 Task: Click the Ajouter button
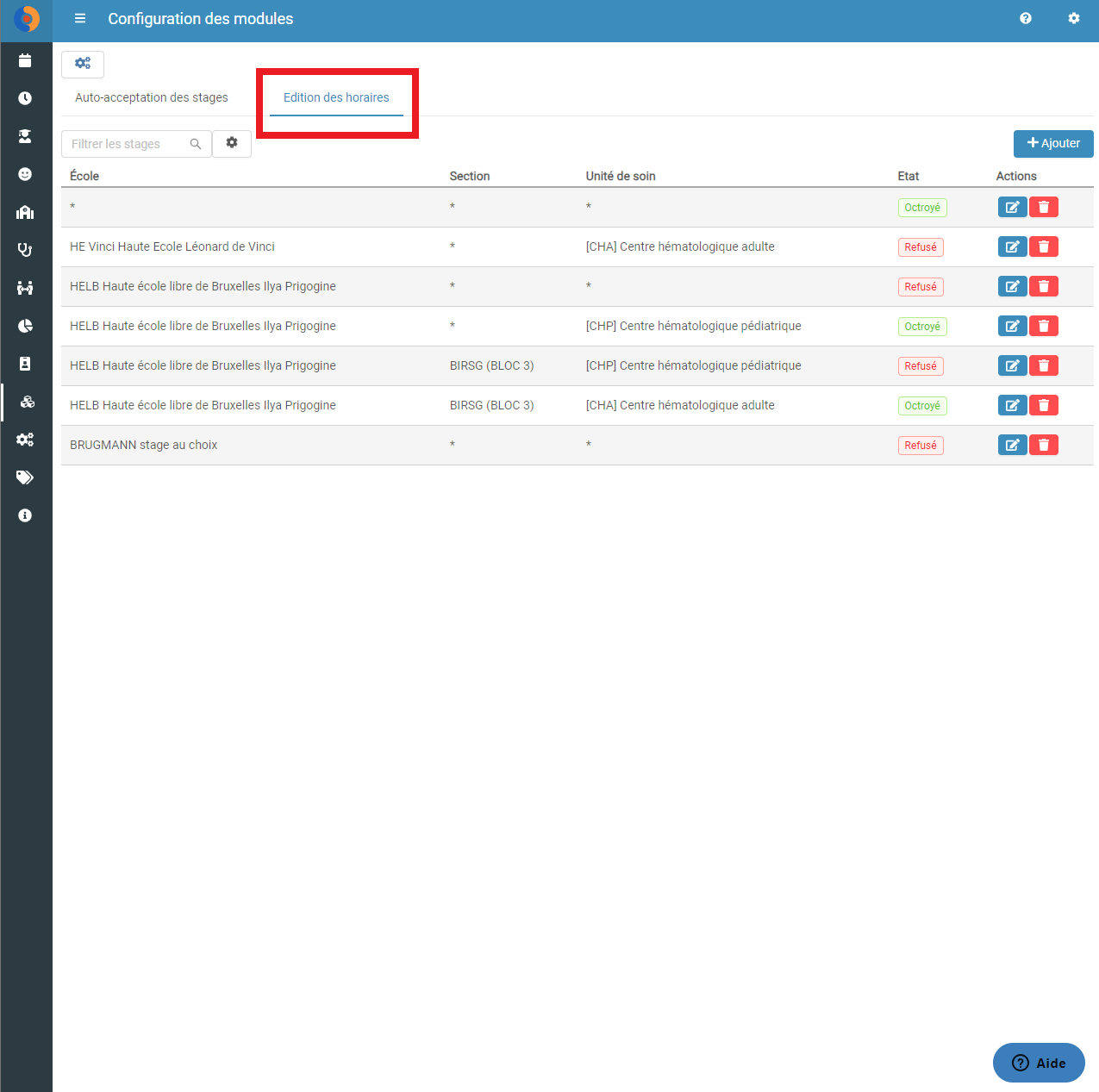[1053, 143]
